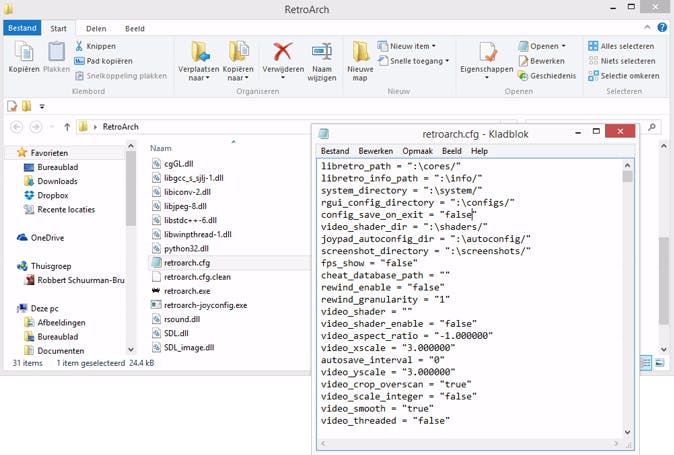Click Selectie omkeren button
674x455 pixels.
622,75
